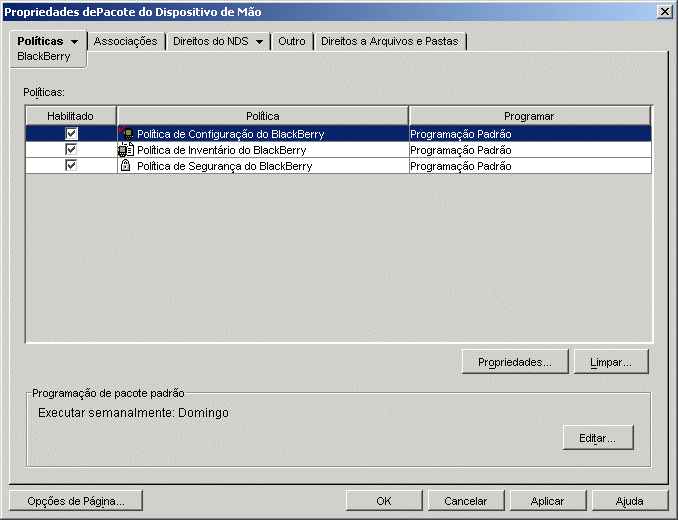This screenshot has height=520, width=678.
Task: Open Propriedades for the selected policy
Action: [x=515, y=362]
